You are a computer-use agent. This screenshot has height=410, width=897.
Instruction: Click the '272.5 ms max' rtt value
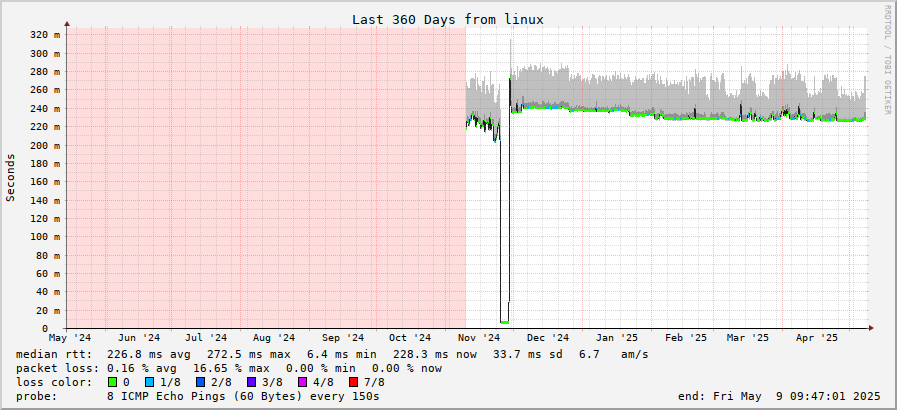tap(249, 355)
